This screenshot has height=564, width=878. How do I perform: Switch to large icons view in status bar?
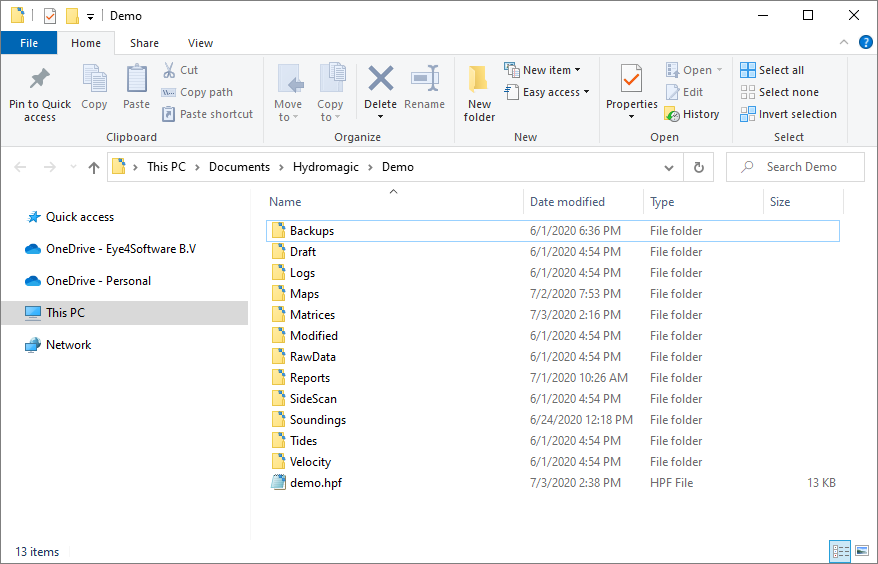click(861, 551)
